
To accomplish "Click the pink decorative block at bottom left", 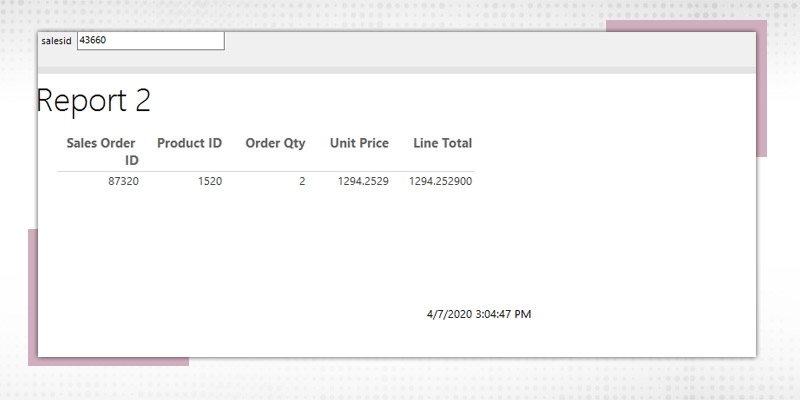I will pyautogui.click(x=32, y=300).
